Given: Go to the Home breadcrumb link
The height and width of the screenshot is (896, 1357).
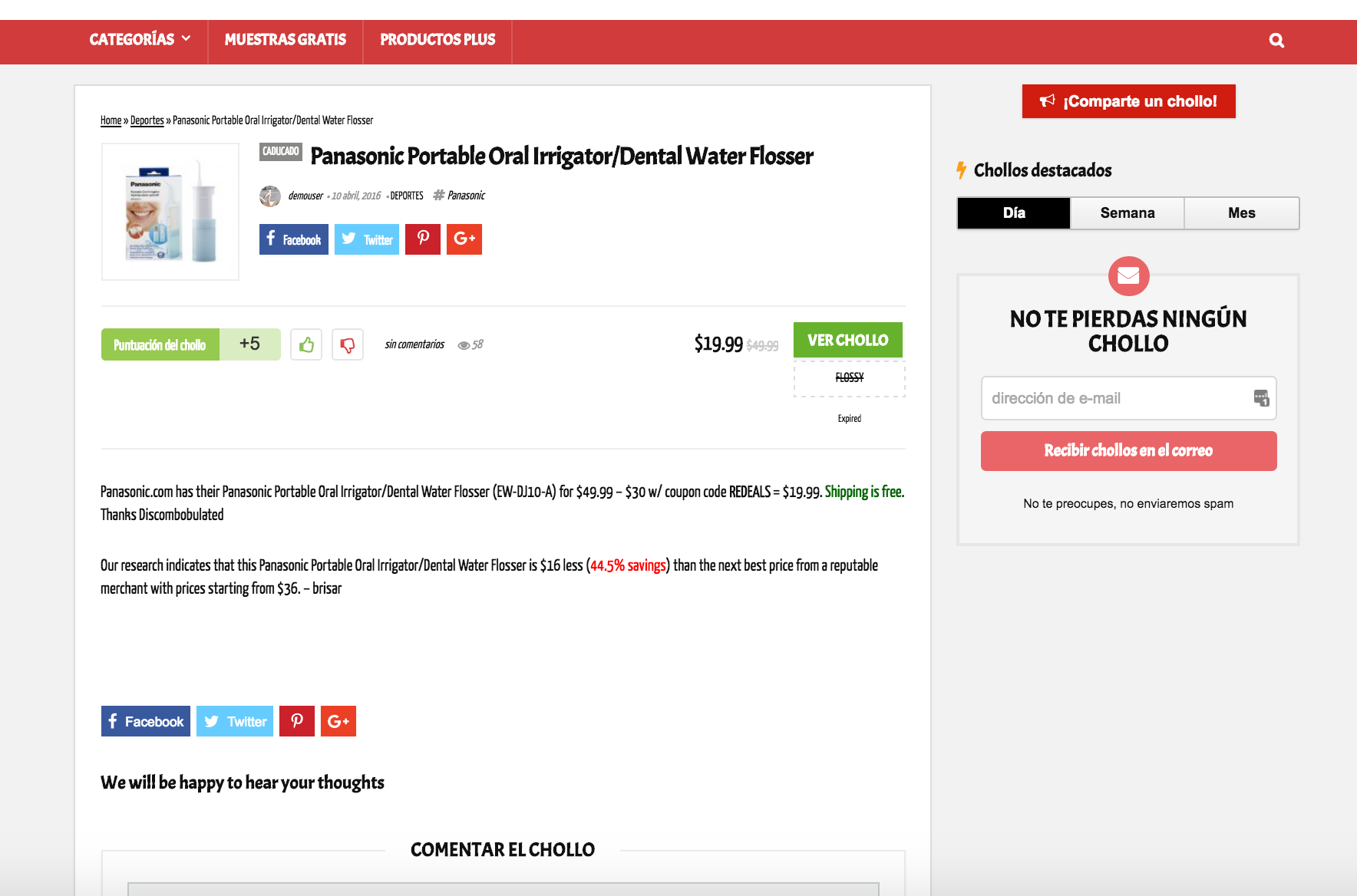Looking at the screenshot, I should pyautogui.click(x=111, y=120).
